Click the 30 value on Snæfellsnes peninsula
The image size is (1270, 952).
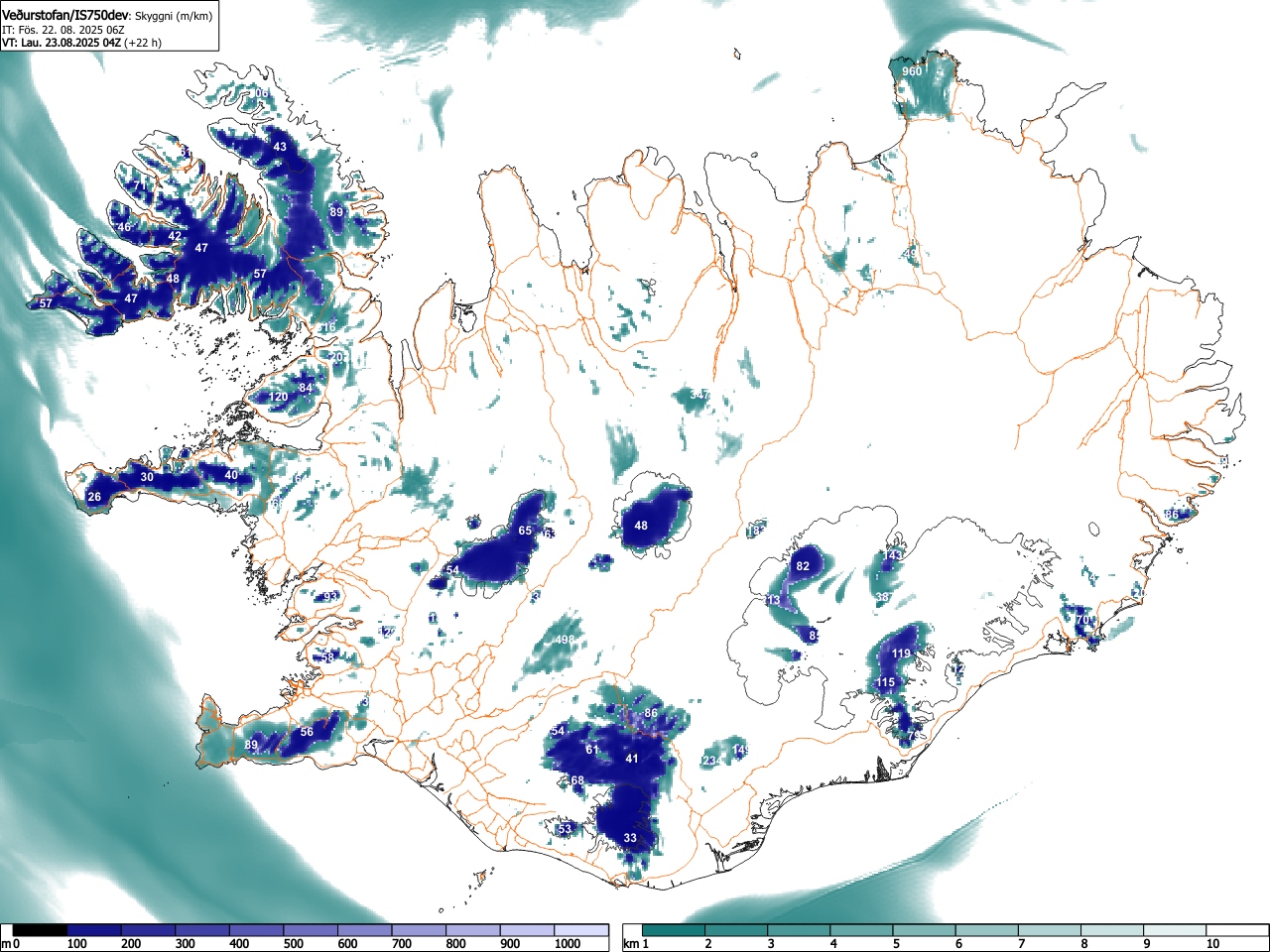click(x=147, y=477)
